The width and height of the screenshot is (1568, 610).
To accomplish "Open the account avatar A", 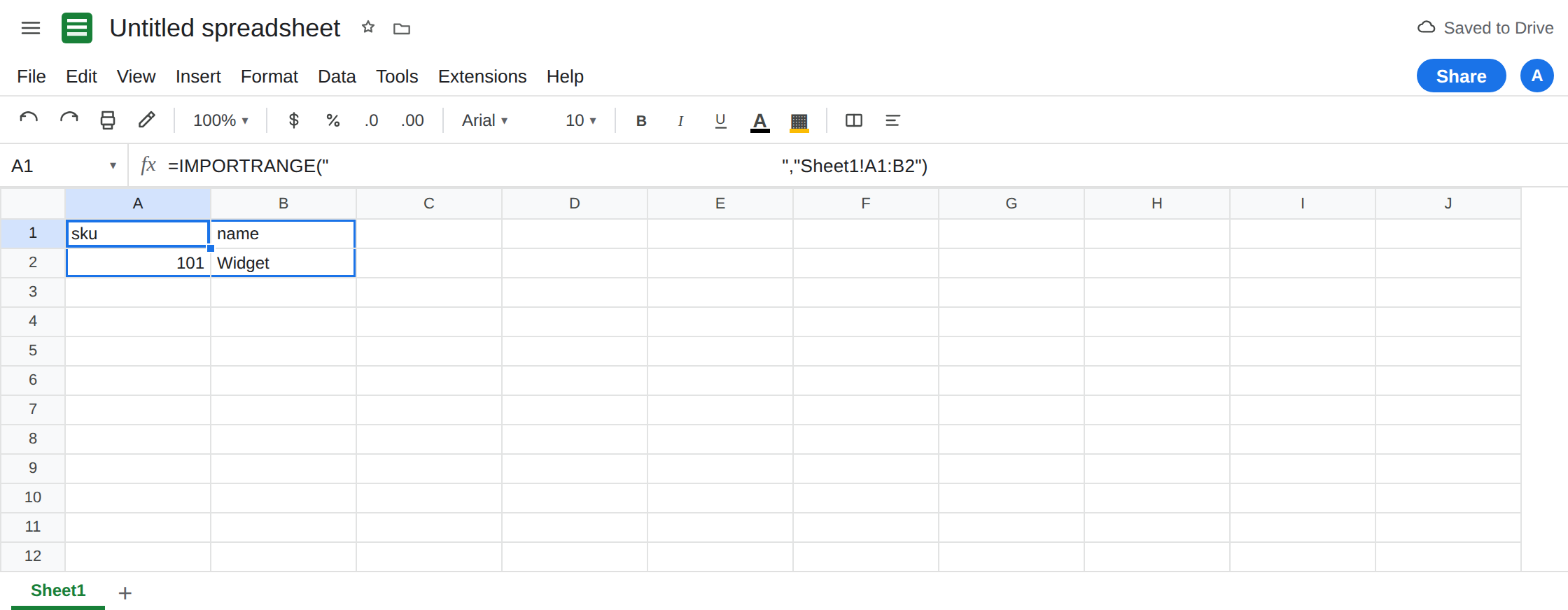I will click(1537, 76).
